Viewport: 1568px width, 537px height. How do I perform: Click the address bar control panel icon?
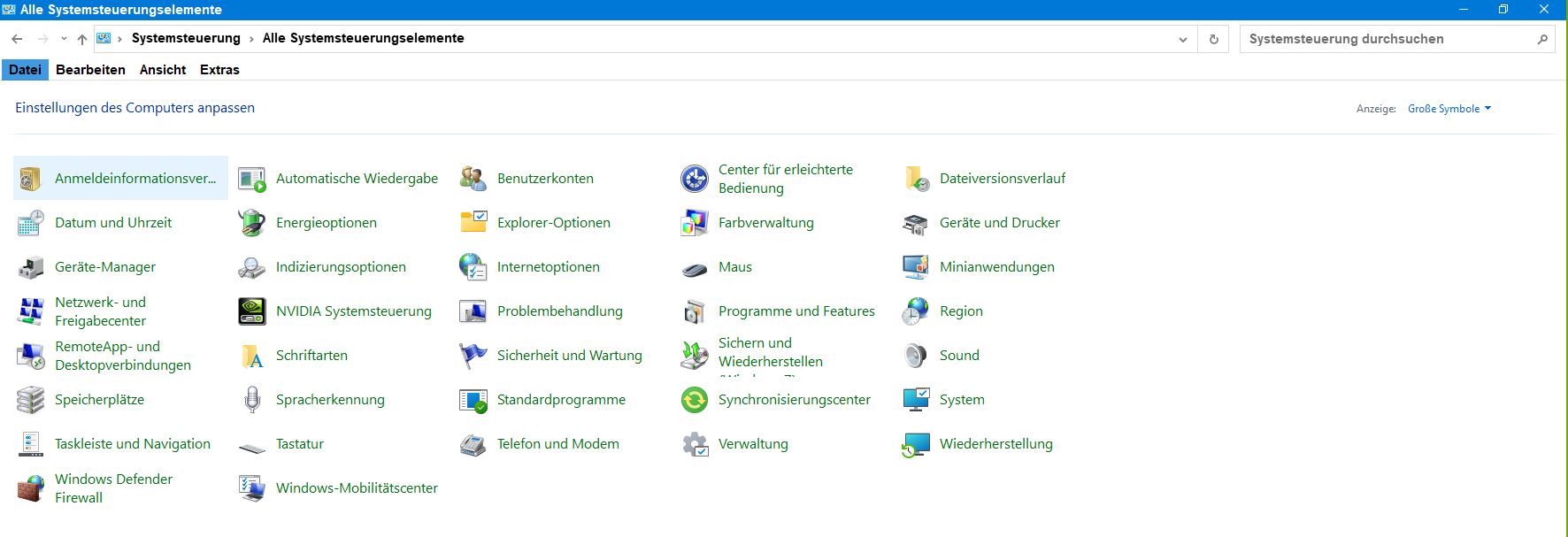104,38
